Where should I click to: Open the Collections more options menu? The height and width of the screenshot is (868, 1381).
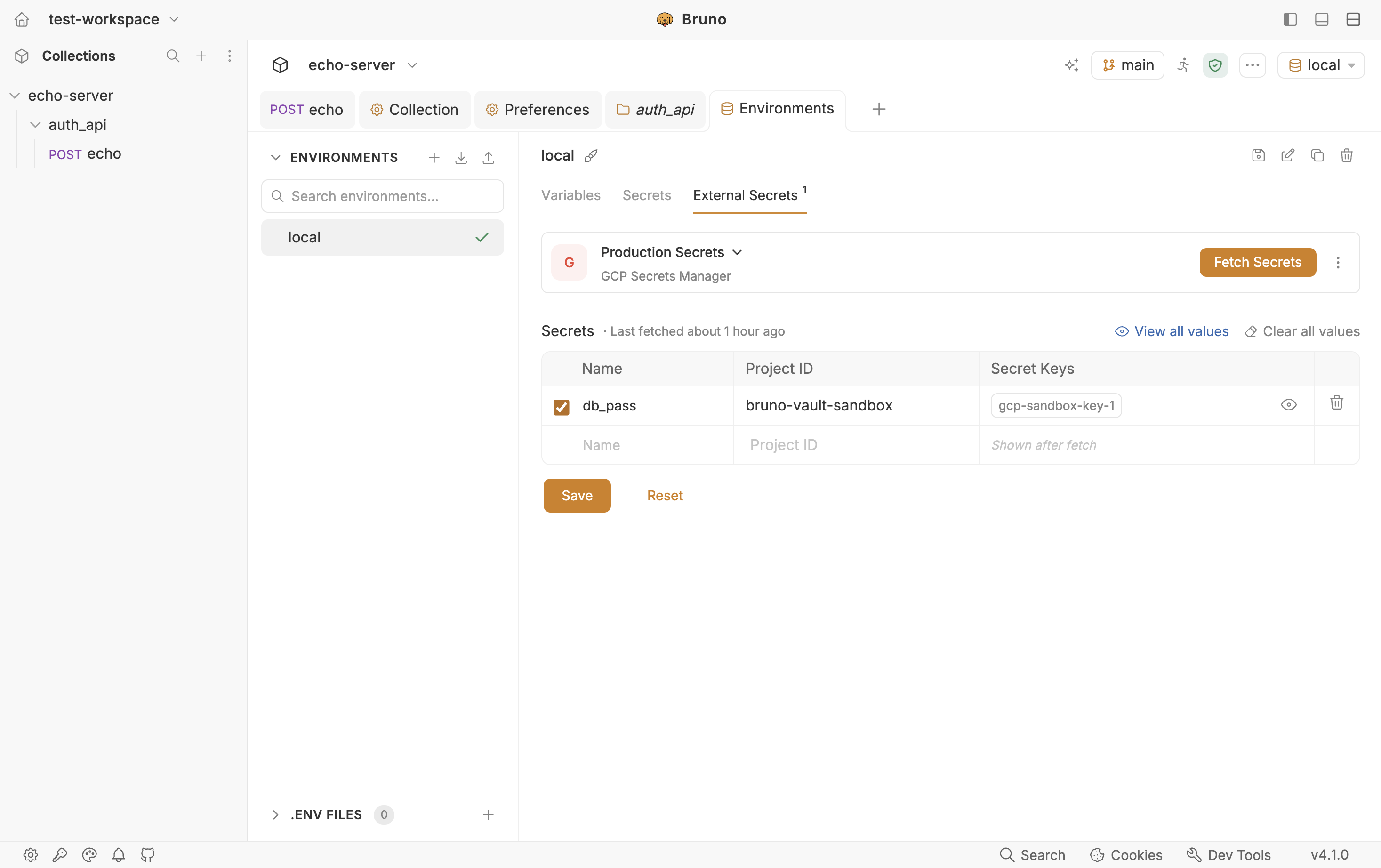point(229,56)
